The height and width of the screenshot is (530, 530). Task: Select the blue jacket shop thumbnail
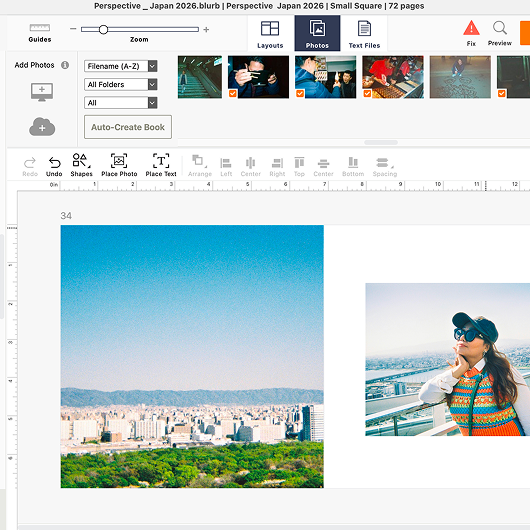tap(326, 77)
